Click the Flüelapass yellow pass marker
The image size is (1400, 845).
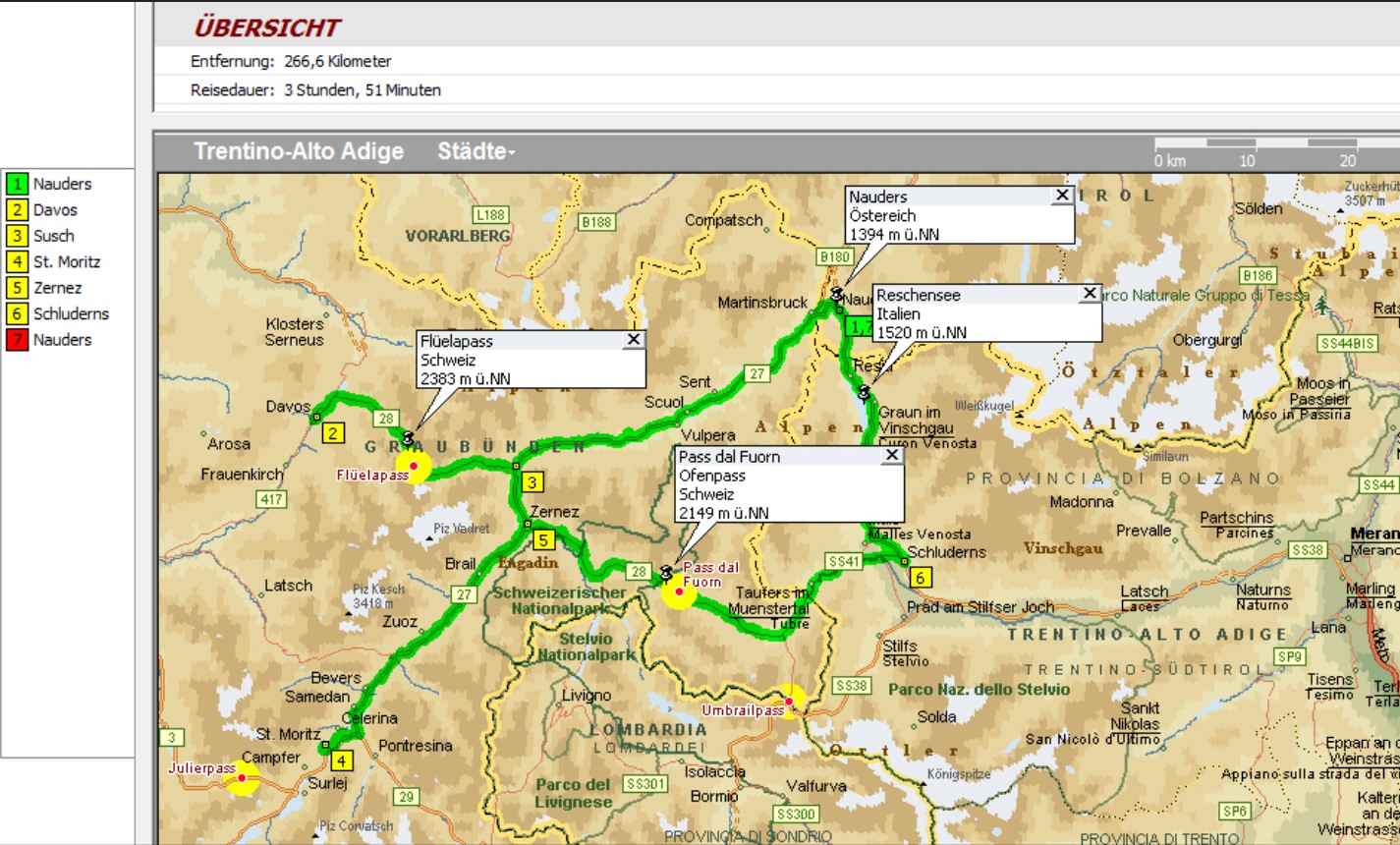tap(414, 466)
